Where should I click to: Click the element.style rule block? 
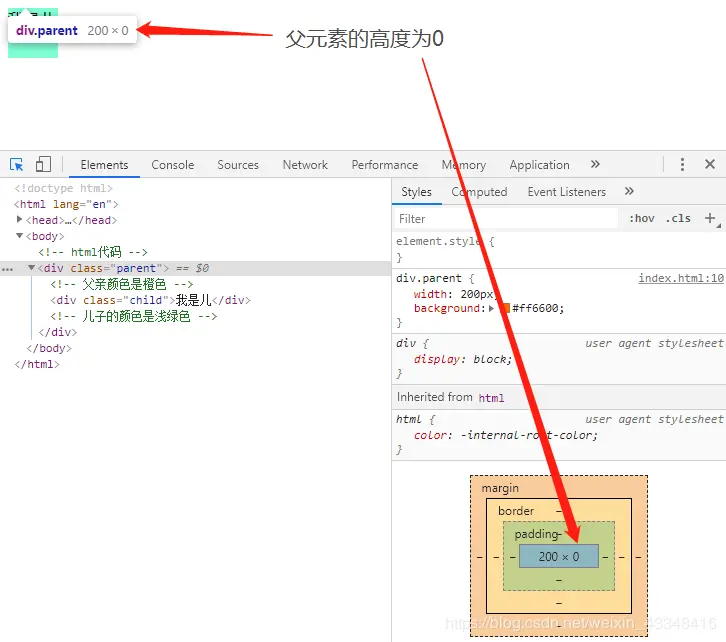[559, 249]
